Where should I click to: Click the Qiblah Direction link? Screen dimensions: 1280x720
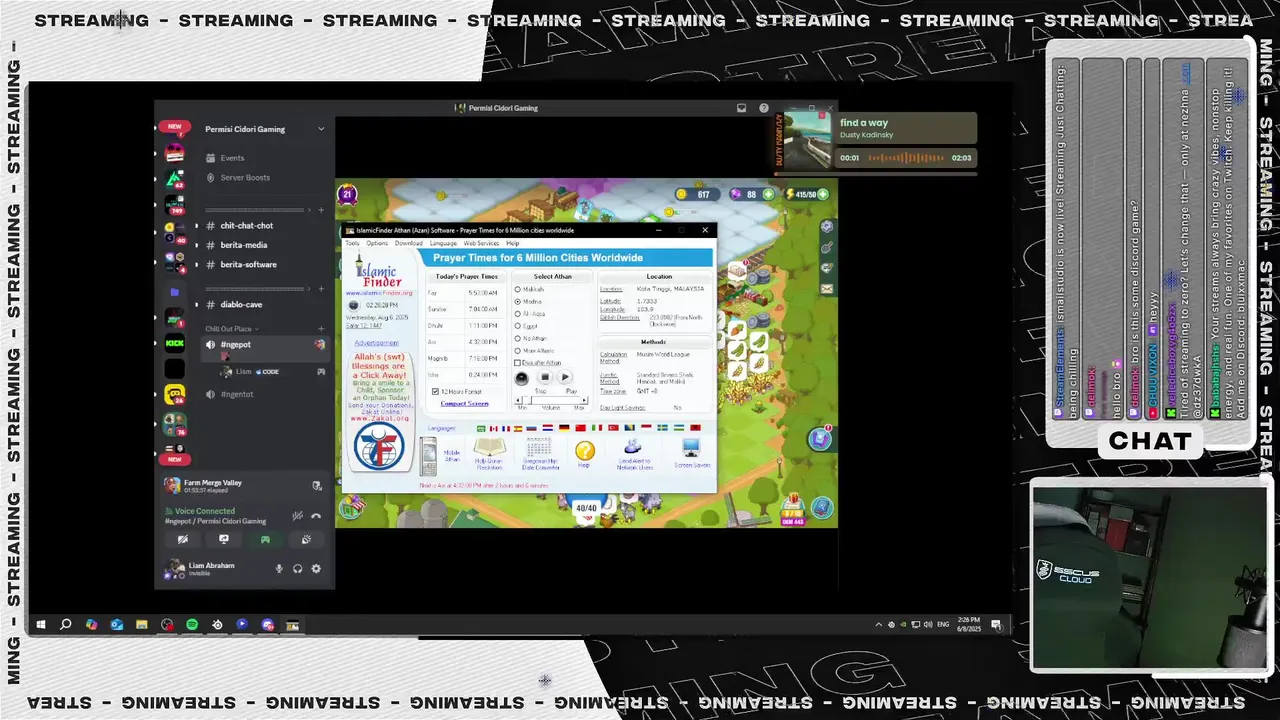point(620,317)
